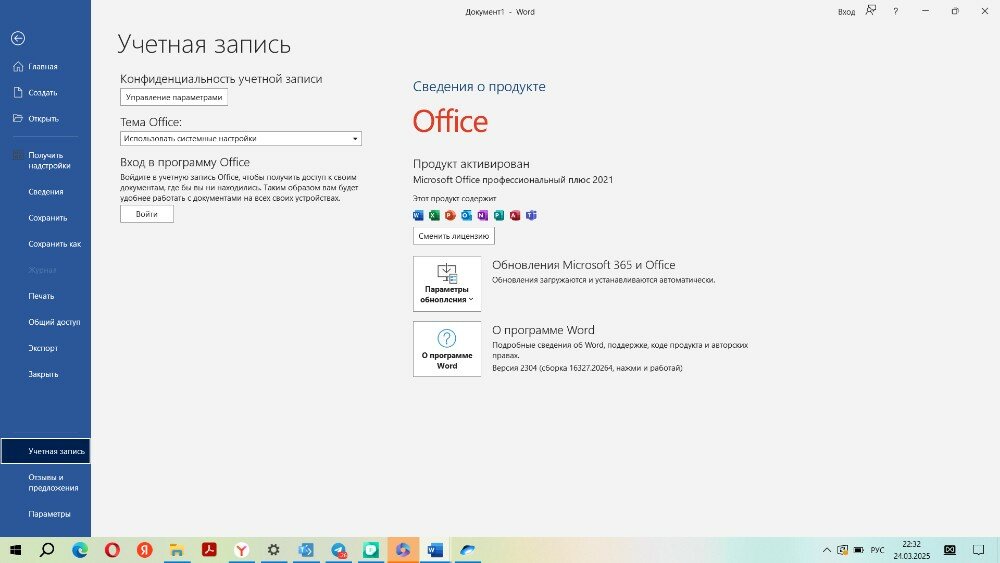The height and width of the screenshot is (563, 1000).
Task: Select Создать in the left menu
Action: click(x=45, y=92)
